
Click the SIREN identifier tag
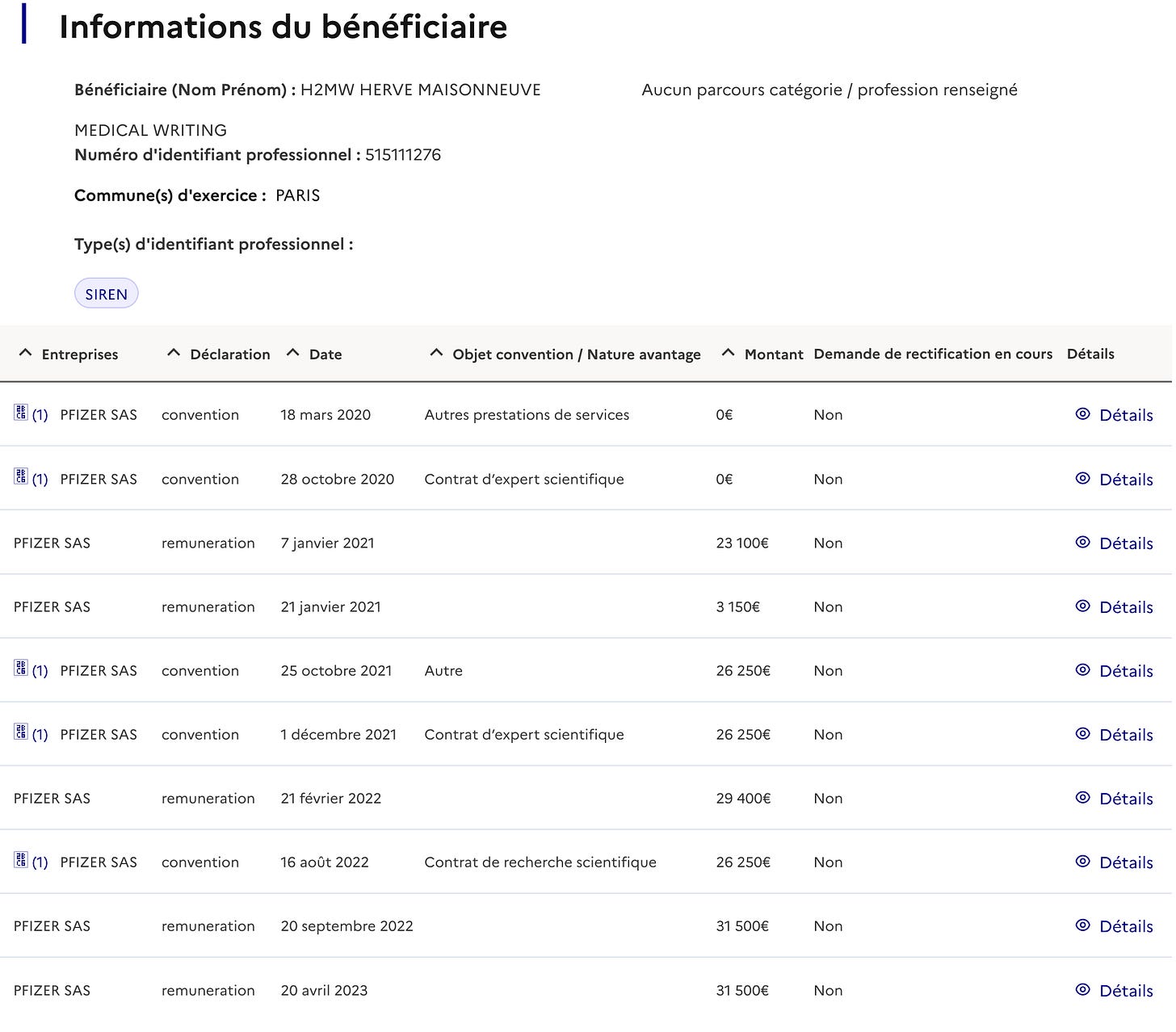click(107, 294)
